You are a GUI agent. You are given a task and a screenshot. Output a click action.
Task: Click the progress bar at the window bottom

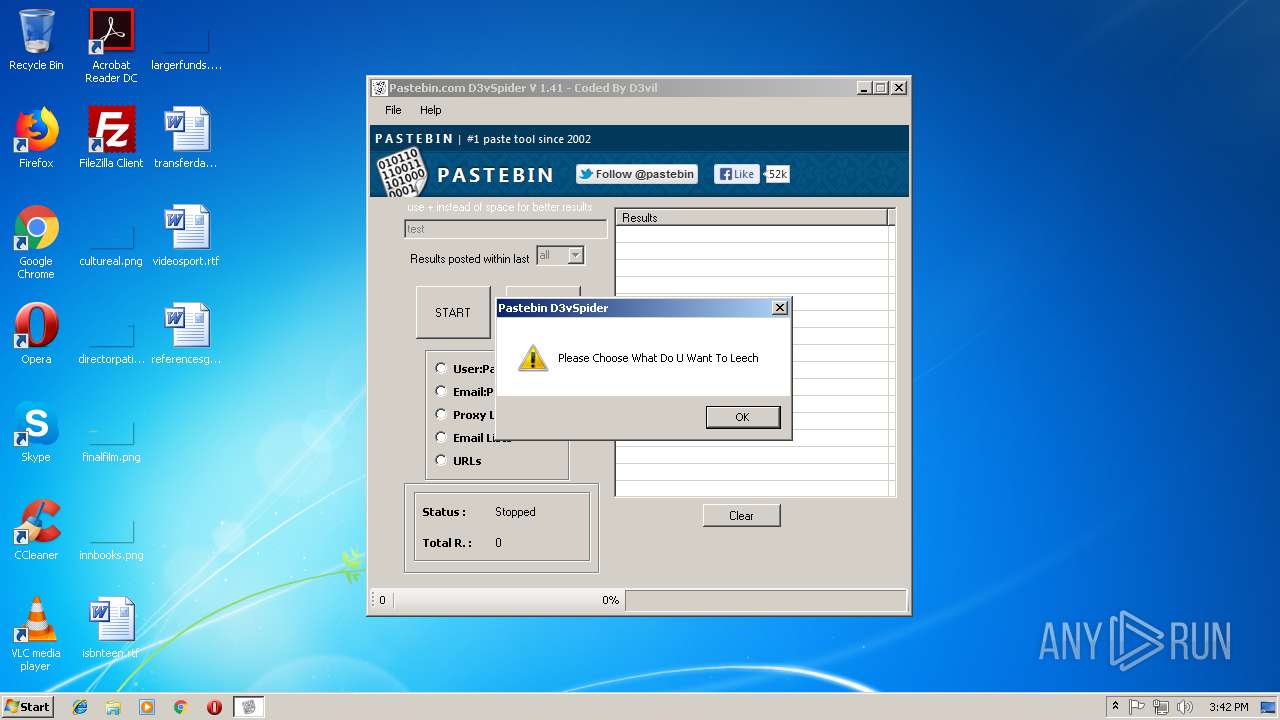pos(766,600)
